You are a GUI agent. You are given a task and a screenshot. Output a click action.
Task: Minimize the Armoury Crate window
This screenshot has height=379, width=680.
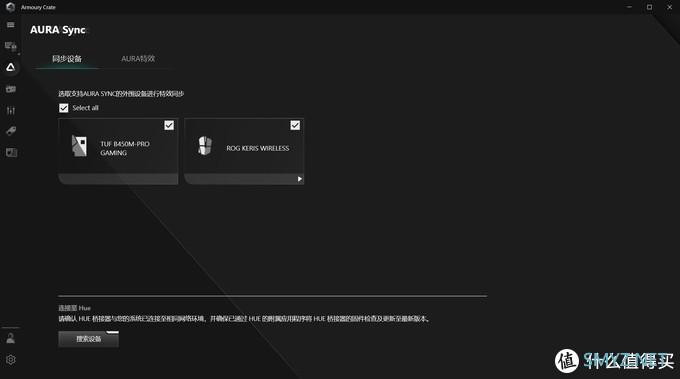(x=629, y=7)
